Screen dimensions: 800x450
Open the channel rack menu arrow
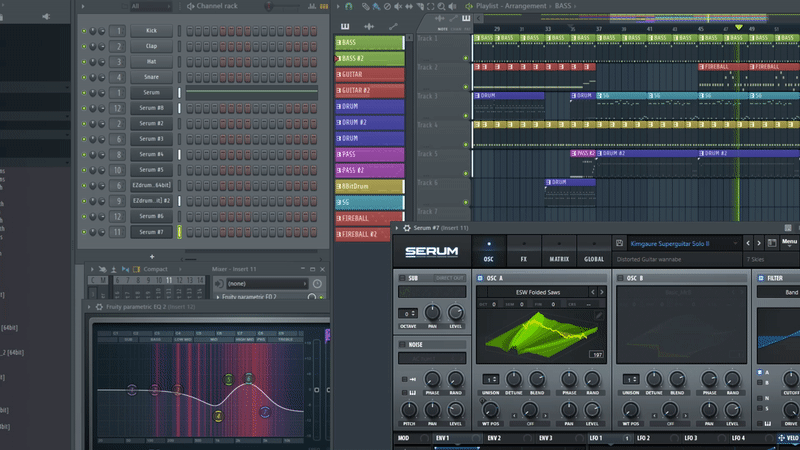point(83,6)
